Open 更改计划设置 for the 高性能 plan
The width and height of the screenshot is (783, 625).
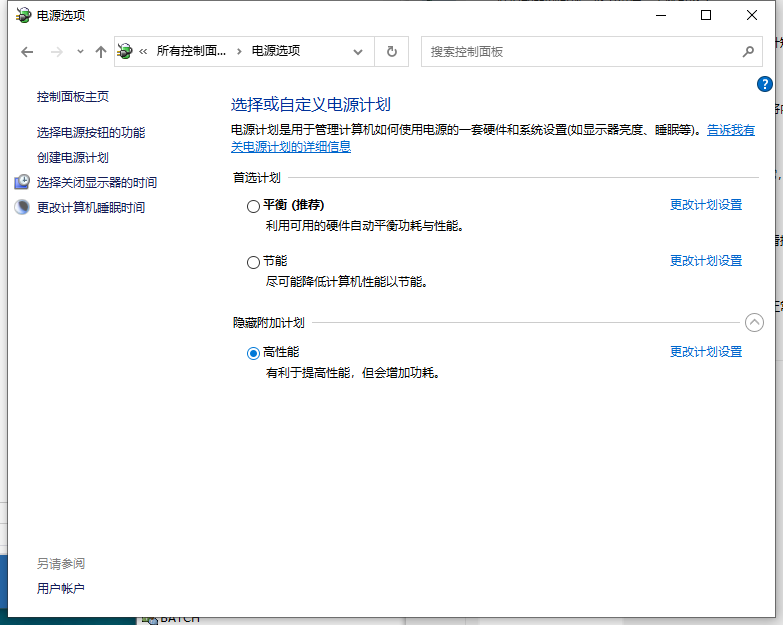tap(706, 352)
